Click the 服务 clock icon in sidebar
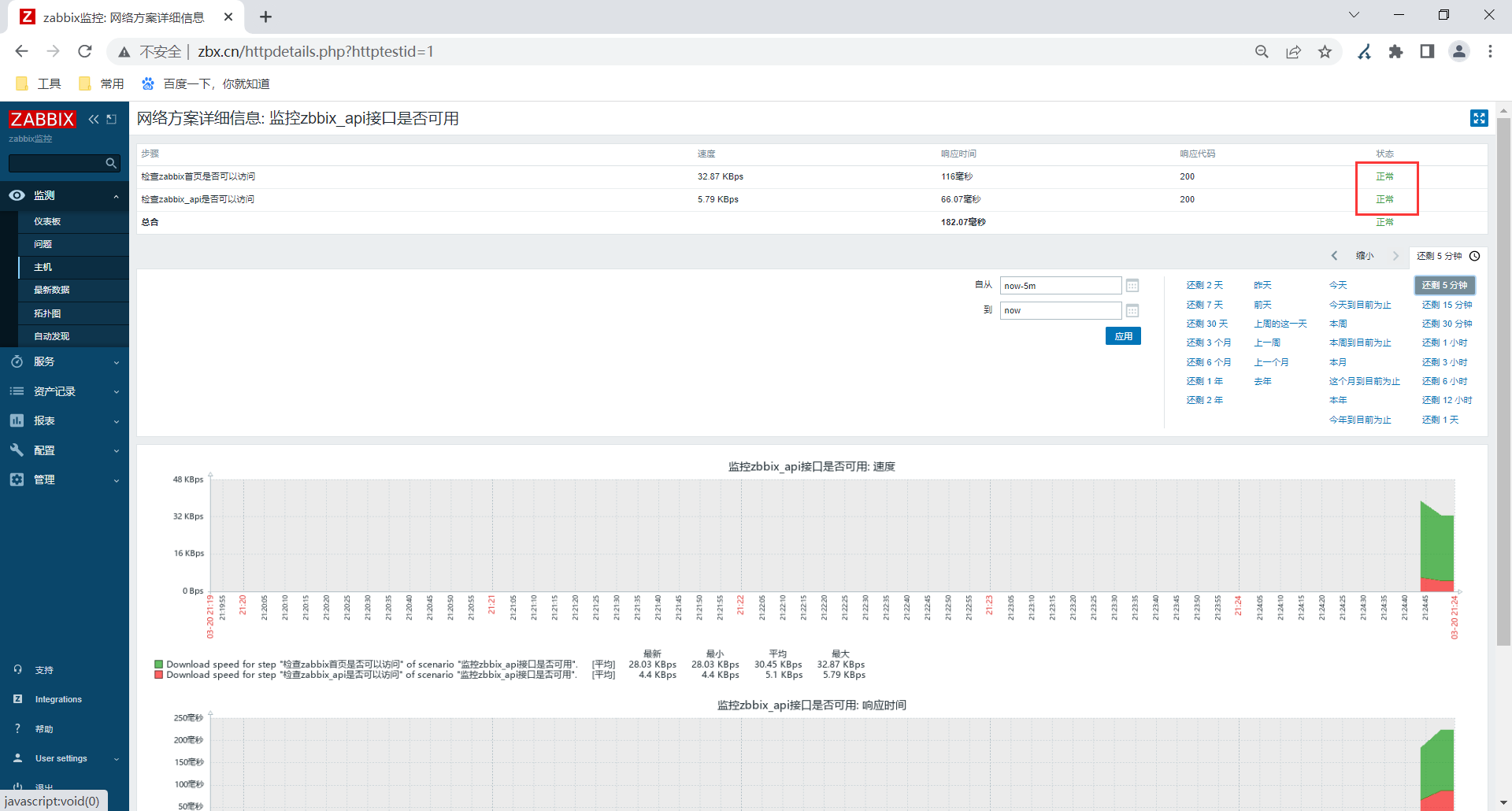 [x=17, y=361]
